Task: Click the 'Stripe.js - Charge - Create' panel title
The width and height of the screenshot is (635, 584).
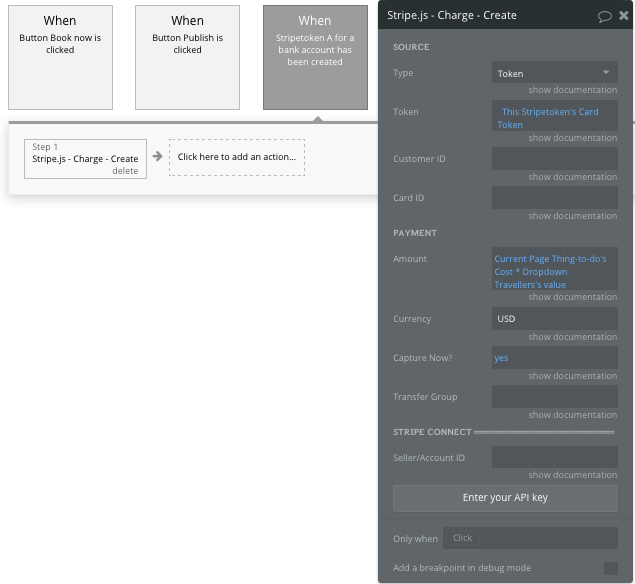Action: [x=452, y=15]
